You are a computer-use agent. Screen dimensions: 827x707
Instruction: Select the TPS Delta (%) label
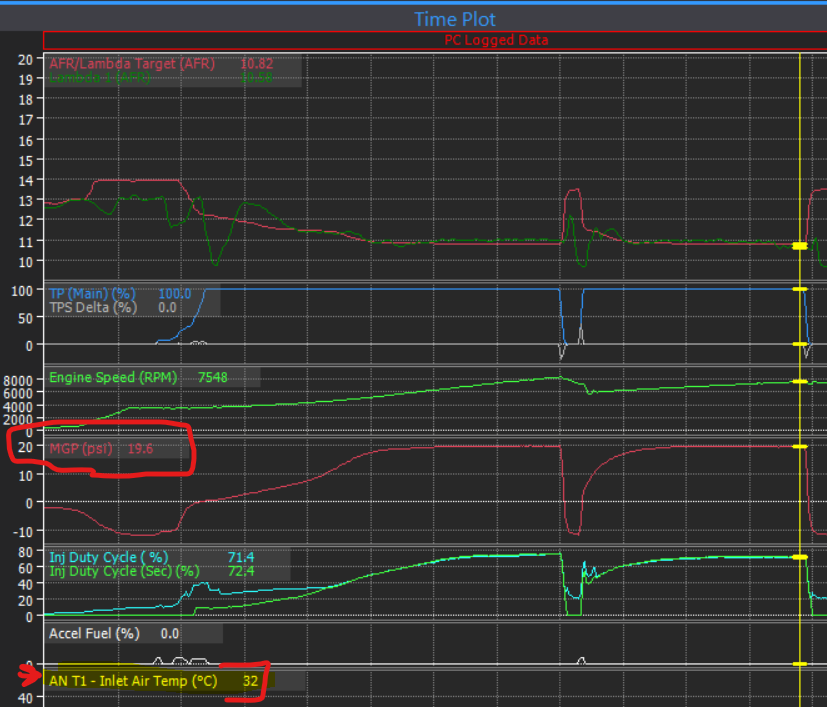pos(93,308)
